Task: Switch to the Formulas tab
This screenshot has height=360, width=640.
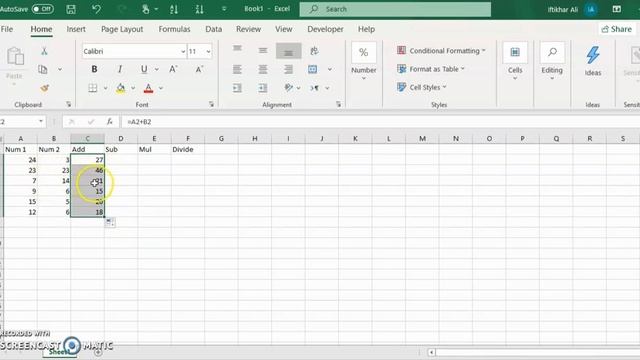Action: click(174, 29)
